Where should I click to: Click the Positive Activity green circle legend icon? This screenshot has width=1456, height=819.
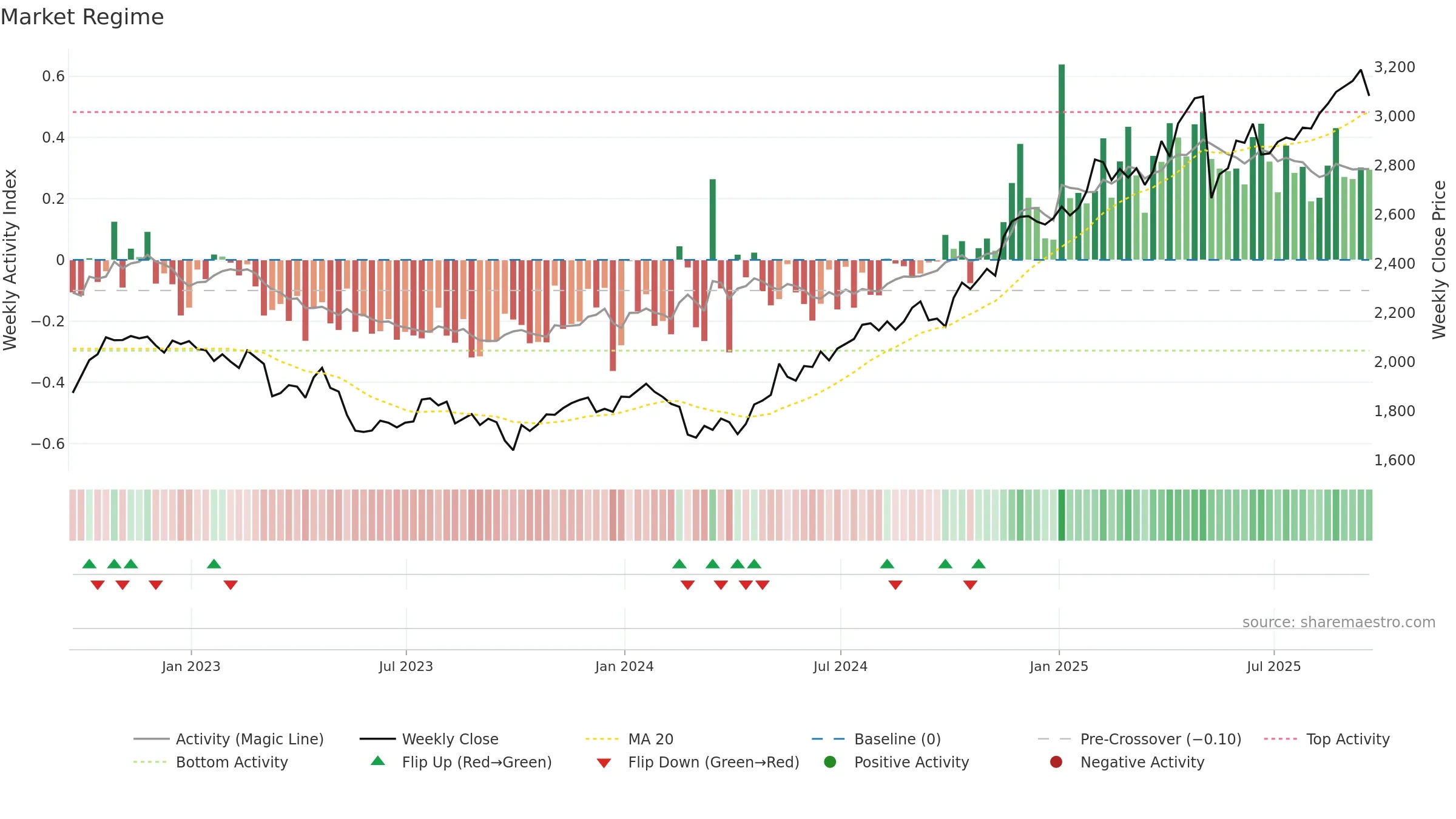(x=830, y=761)
